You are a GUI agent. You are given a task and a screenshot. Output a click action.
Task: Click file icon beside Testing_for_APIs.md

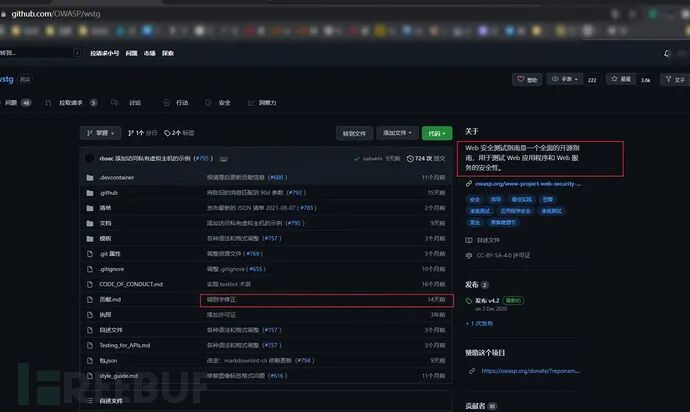pyautogui.click(x=90, y=346)
